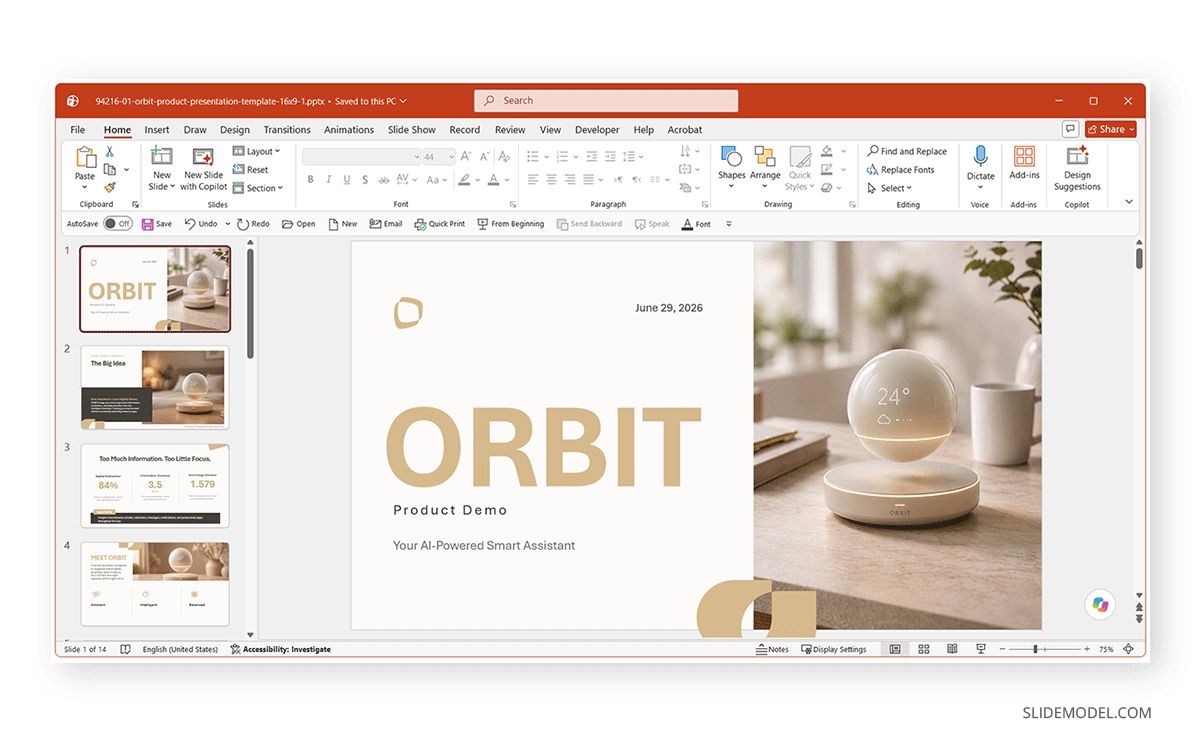Expand the Select dropdown in Editing
The image size is (1200, 743).
coord(889,188)
